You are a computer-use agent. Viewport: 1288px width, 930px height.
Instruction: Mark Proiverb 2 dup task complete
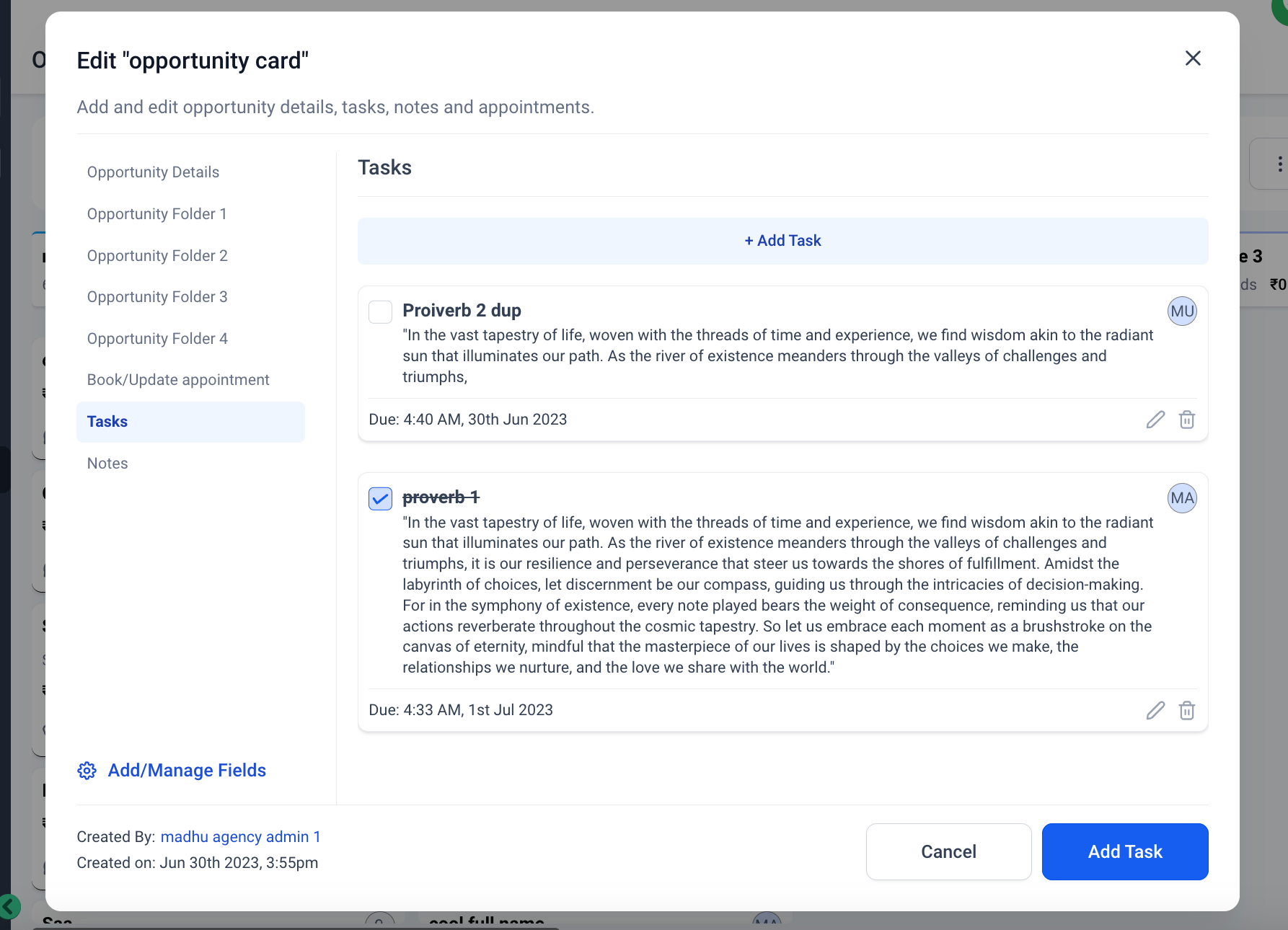pyautogui.click(x=381, y=312)
